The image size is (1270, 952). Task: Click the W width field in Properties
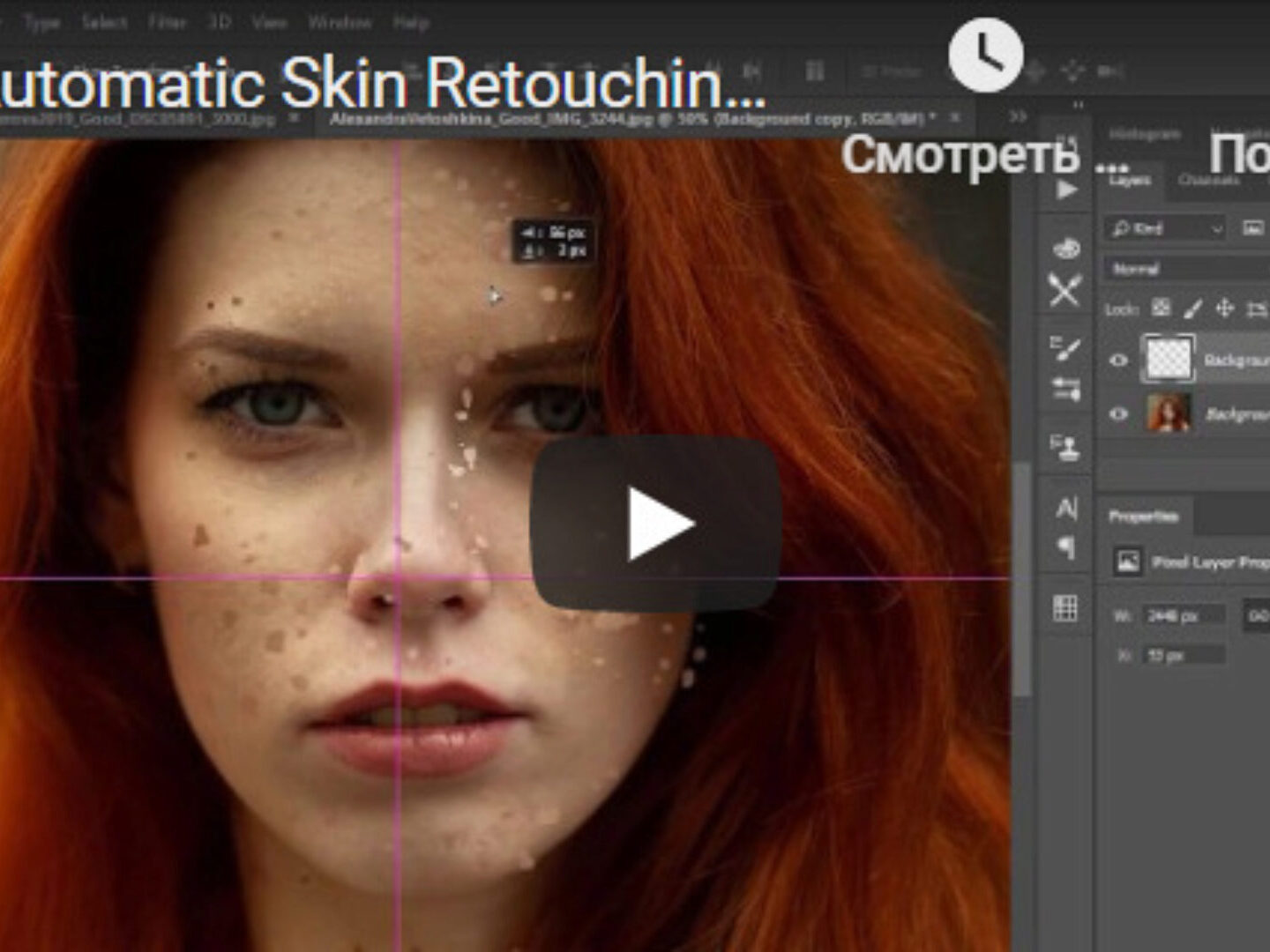[x=1183, y=615]
